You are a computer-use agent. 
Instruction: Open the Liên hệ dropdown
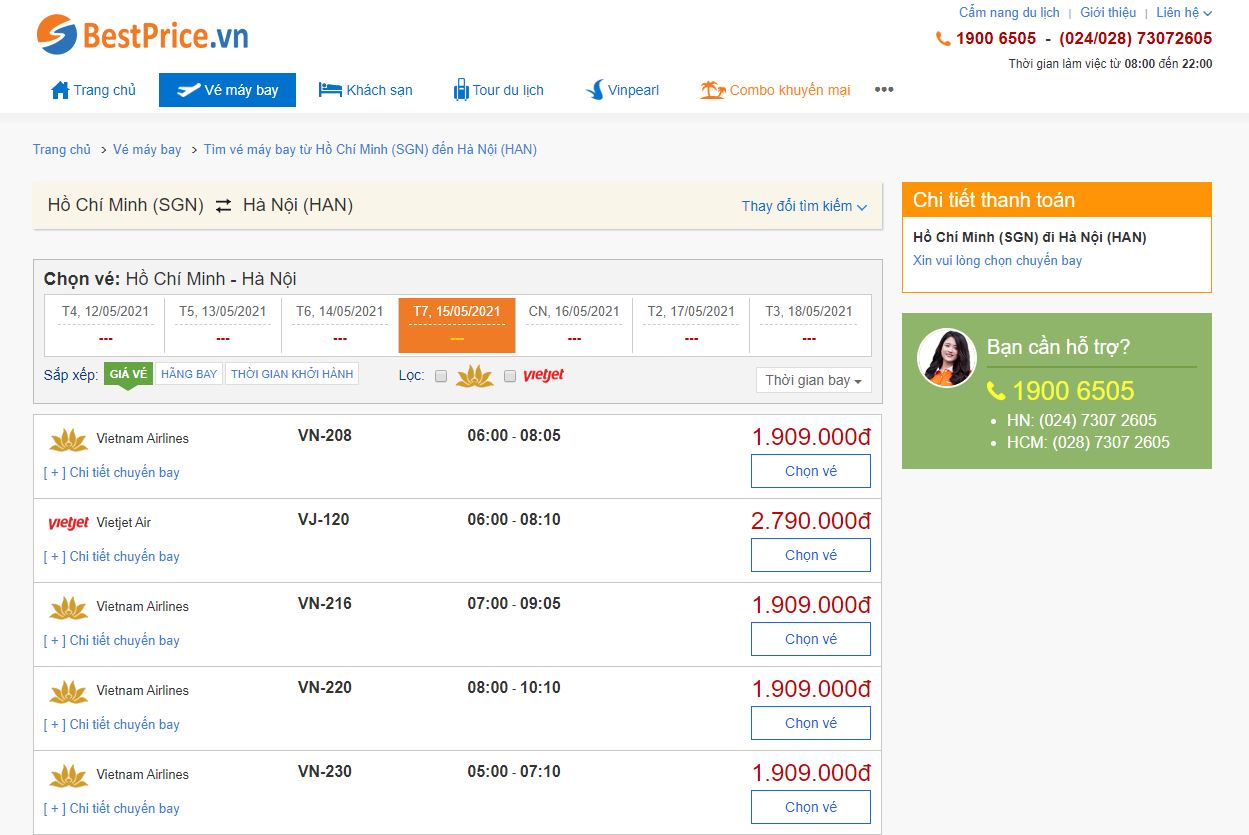tap(1184, 13)
